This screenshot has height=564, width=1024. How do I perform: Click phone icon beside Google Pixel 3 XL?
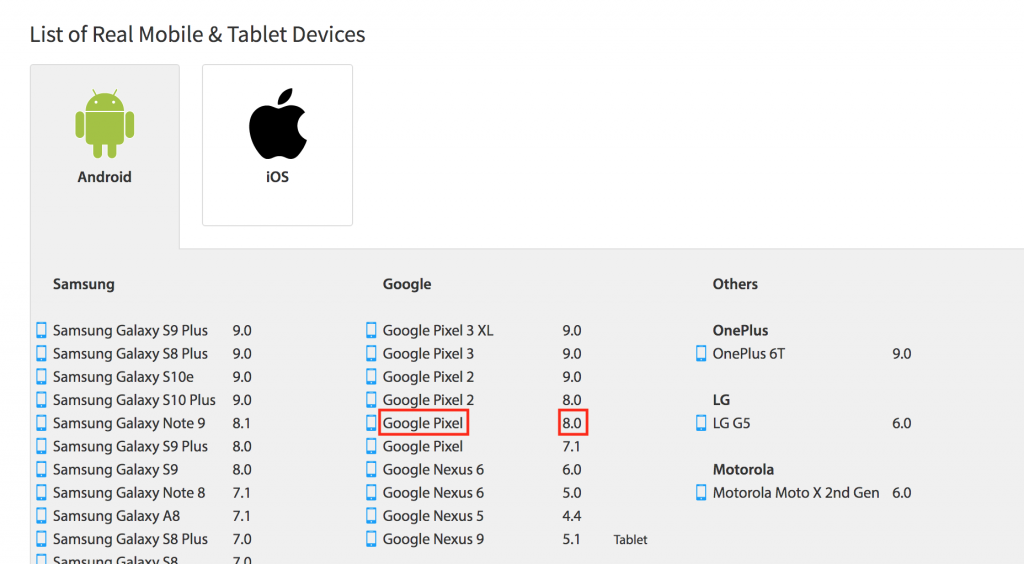pos(371,330)
